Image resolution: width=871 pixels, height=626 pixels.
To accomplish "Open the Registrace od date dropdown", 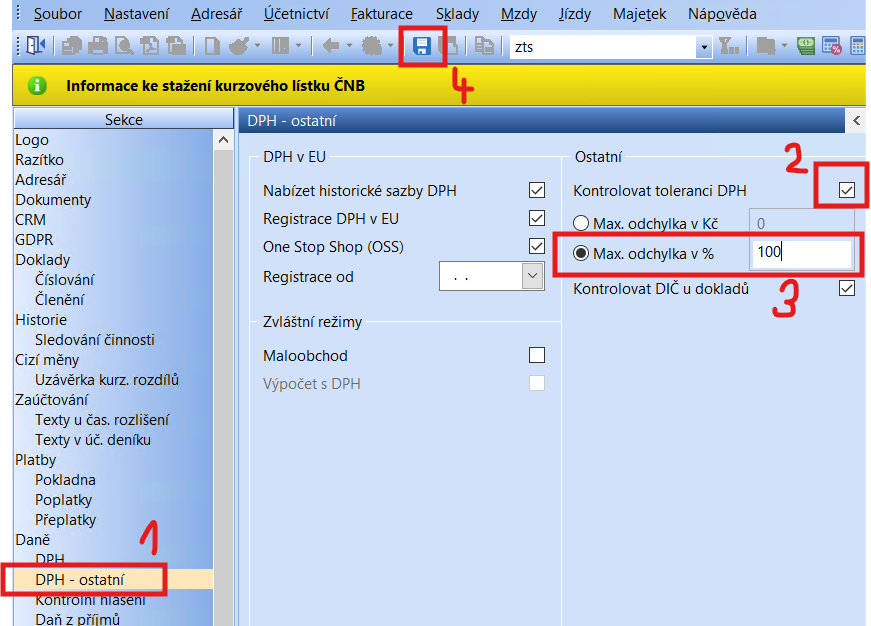I will [531, 277].
